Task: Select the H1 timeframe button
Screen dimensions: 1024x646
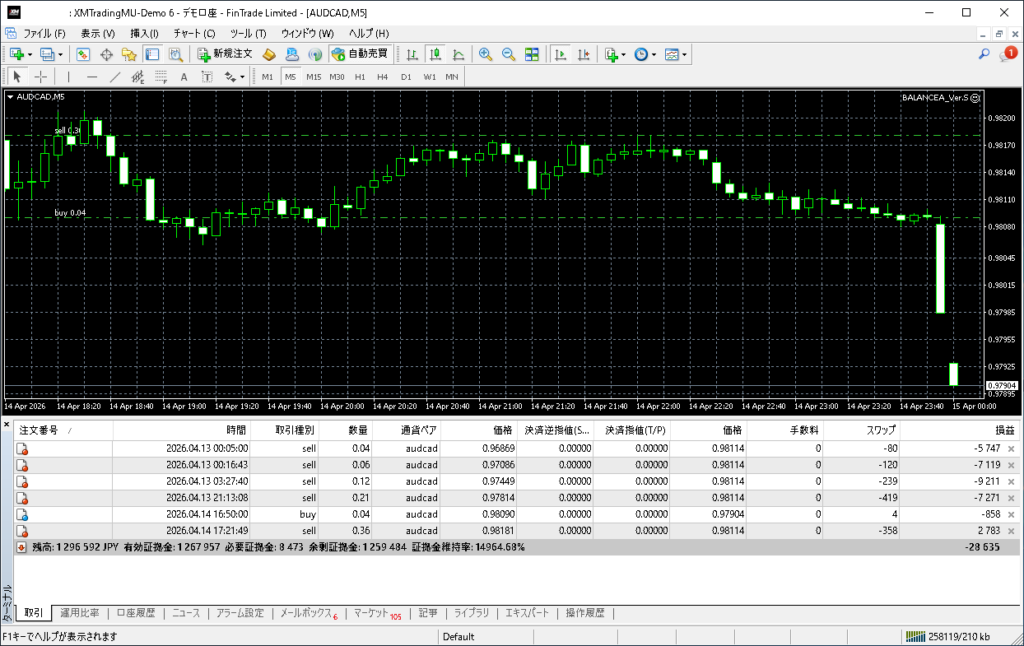Action: pos(360,77)
